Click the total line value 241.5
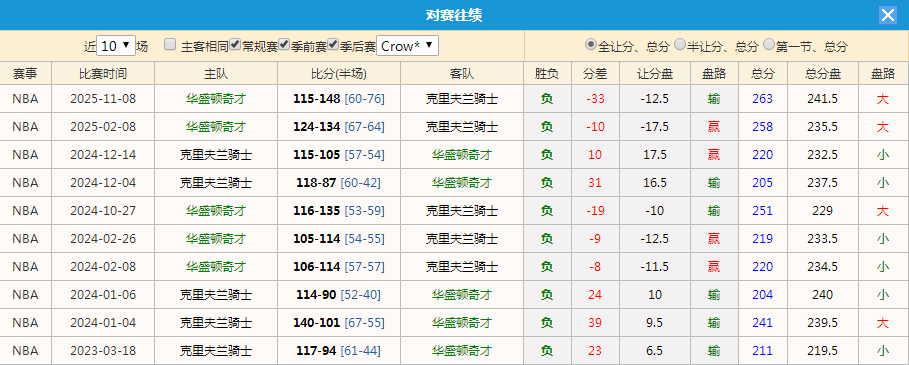This screenshot has height=365, width=909. [823, 99]
